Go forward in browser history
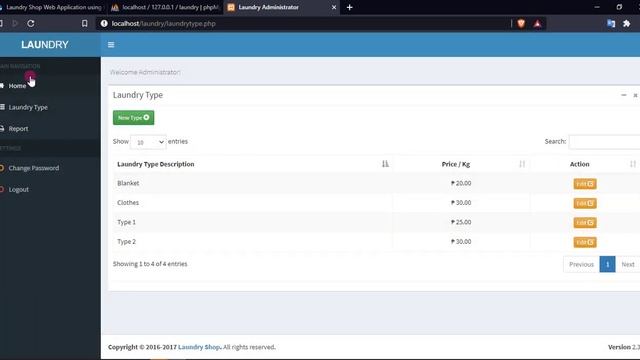 (15, 24)
